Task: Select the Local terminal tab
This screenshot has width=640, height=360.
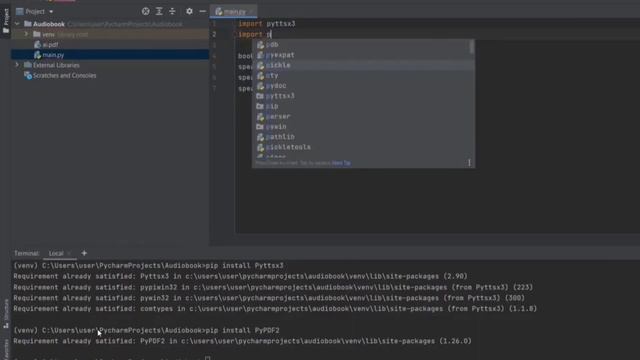Action: 56,253
